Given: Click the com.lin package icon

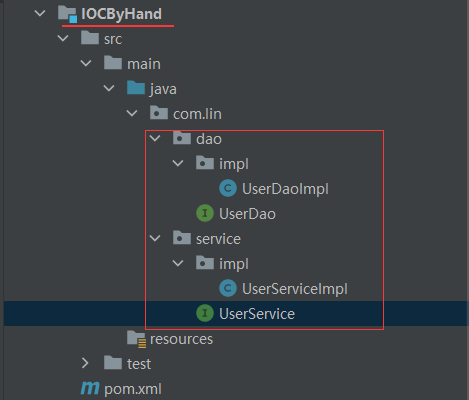Looking at the screenshot, I should tap(159, 113).
